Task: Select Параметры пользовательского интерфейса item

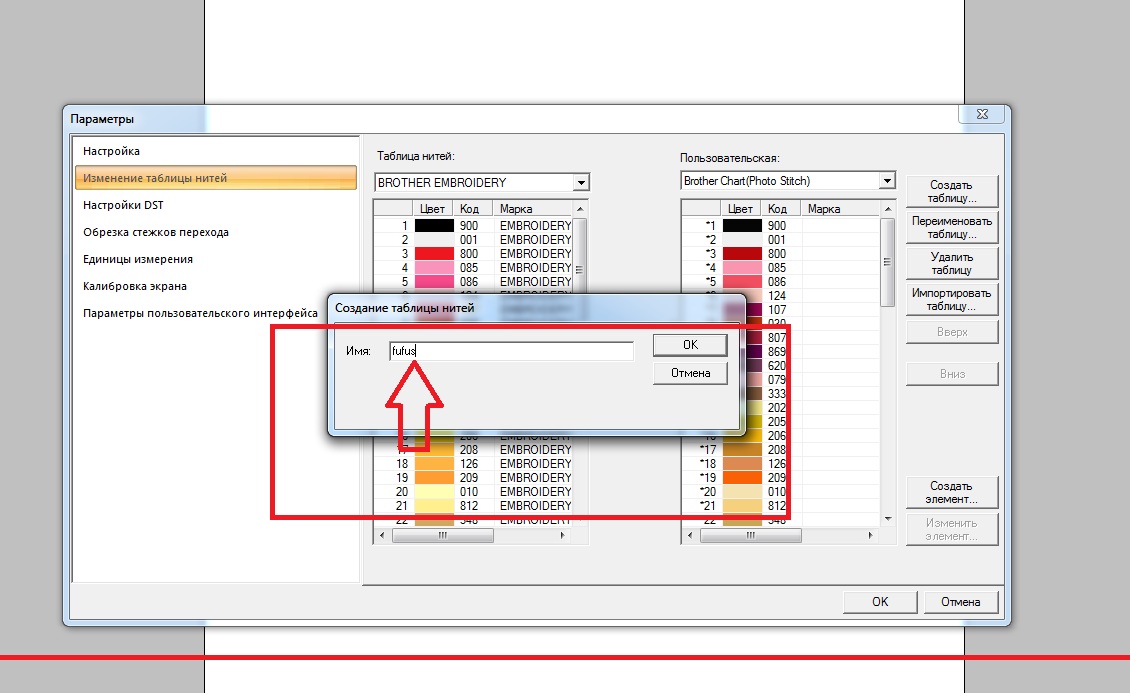Action: pyautogui.click(x=200, y=313)
